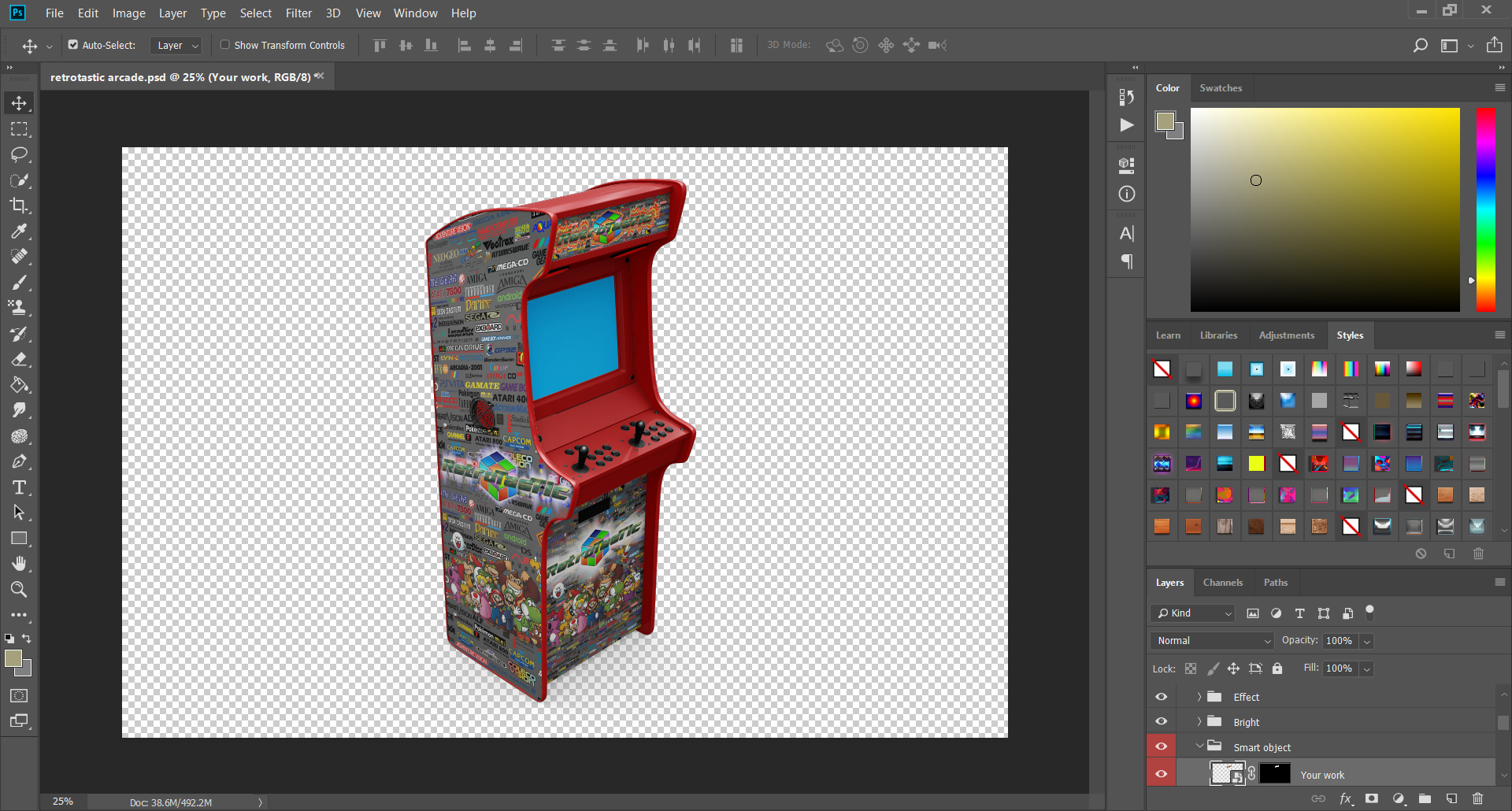Open the Paragraph panel icon
1512x811 pixels.
pyautogui.click(x=1127, y=261)
